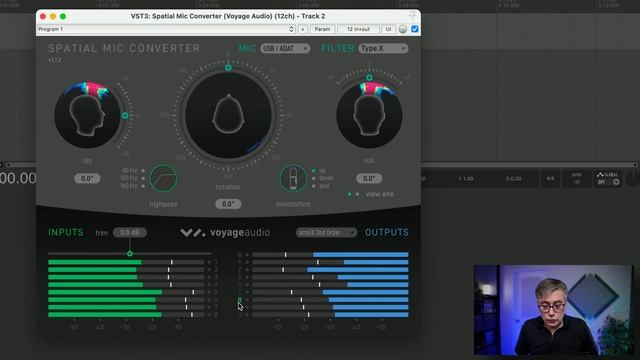Image resolution: width=640 pixels, height=360 pixels.
Task: Click the Param button
Action: tap(322, 29)
